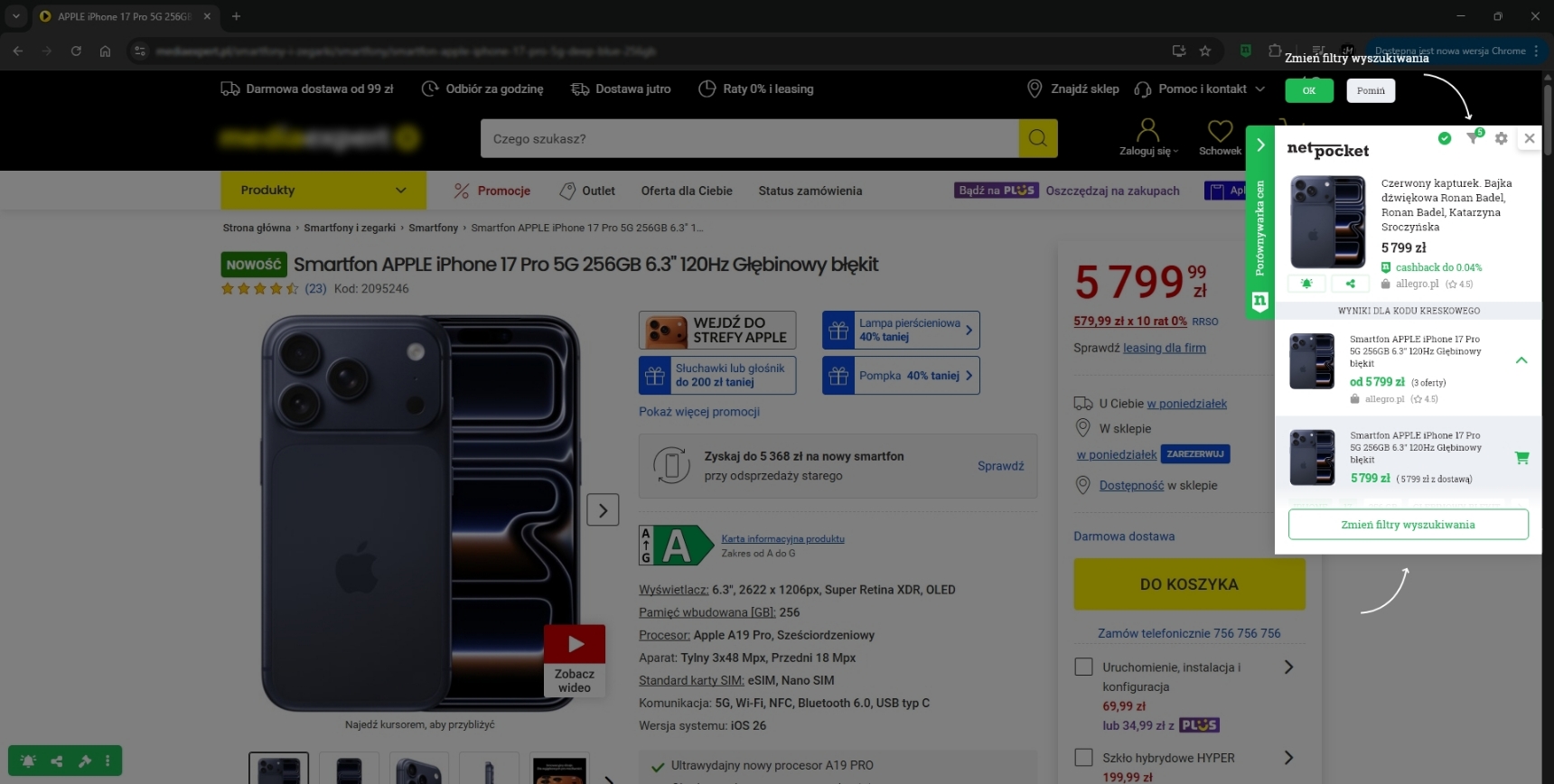Check the Uruchomienie, instalacja i konfiguracja box
Viewport: 1554px width, 784px height.
point(1083,667)
